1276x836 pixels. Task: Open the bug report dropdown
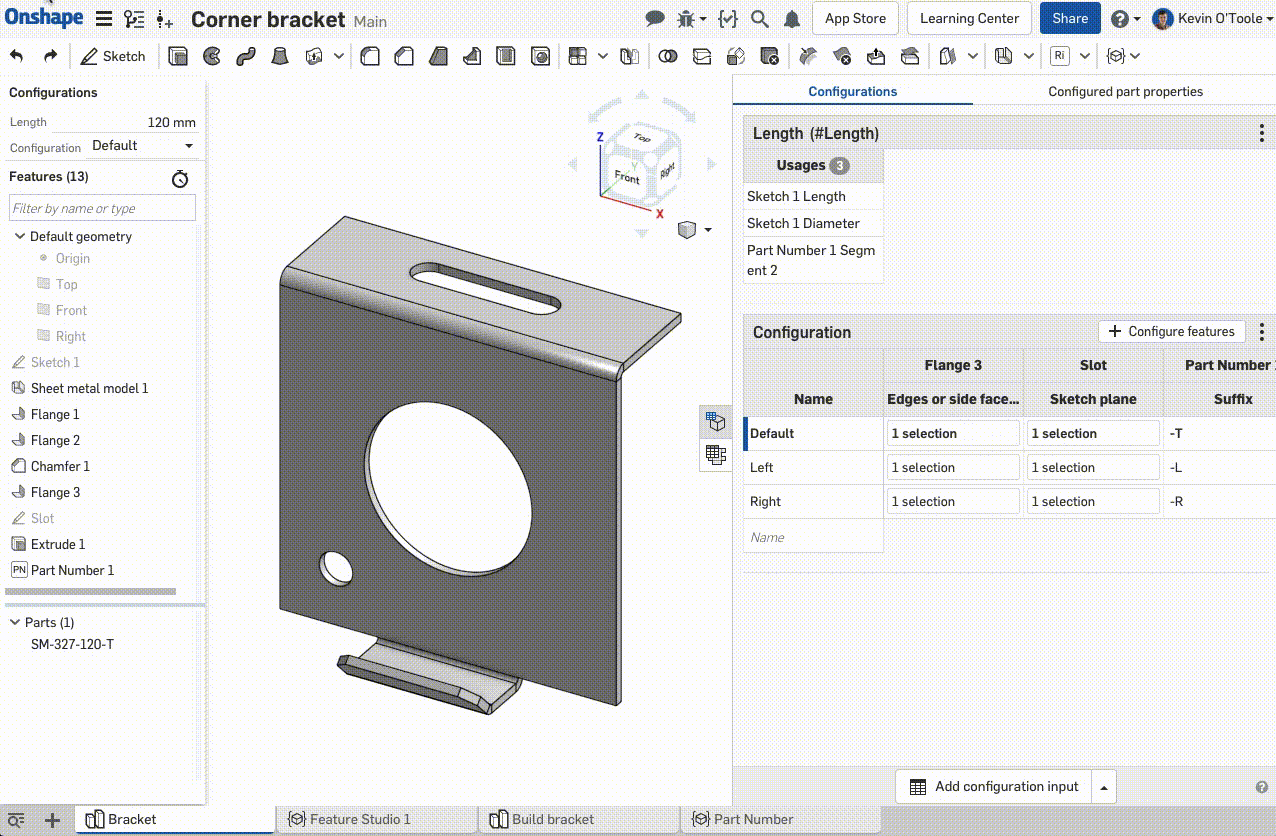691,18
